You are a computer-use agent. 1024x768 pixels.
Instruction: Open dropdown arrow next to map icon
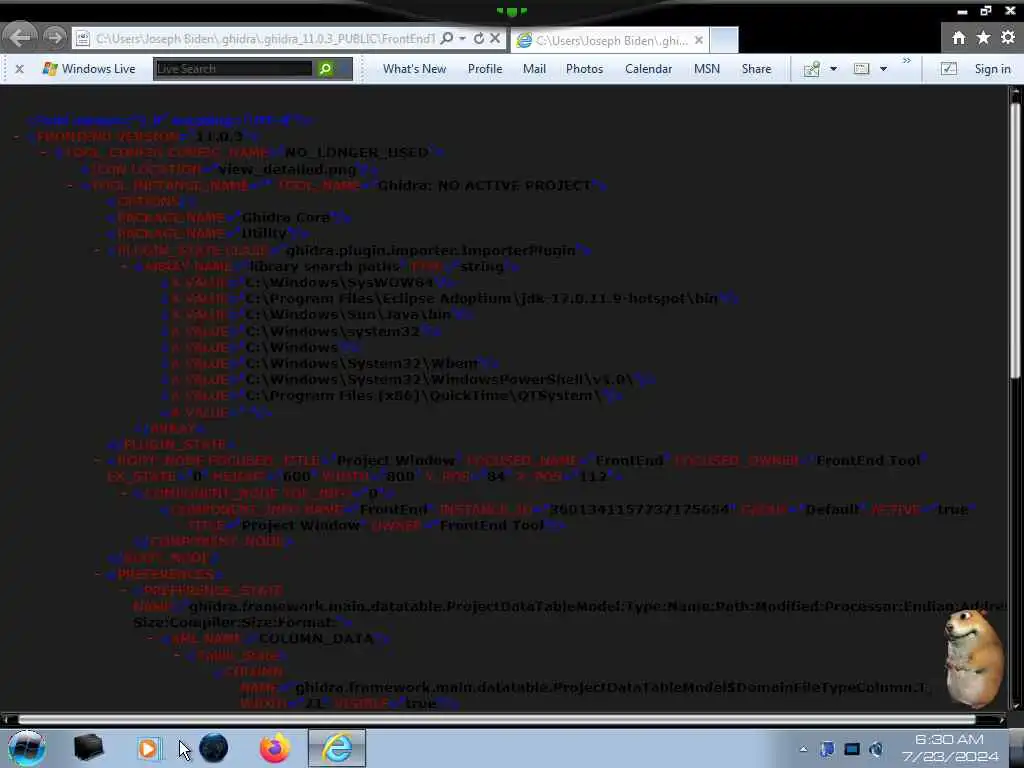(833, 69)
